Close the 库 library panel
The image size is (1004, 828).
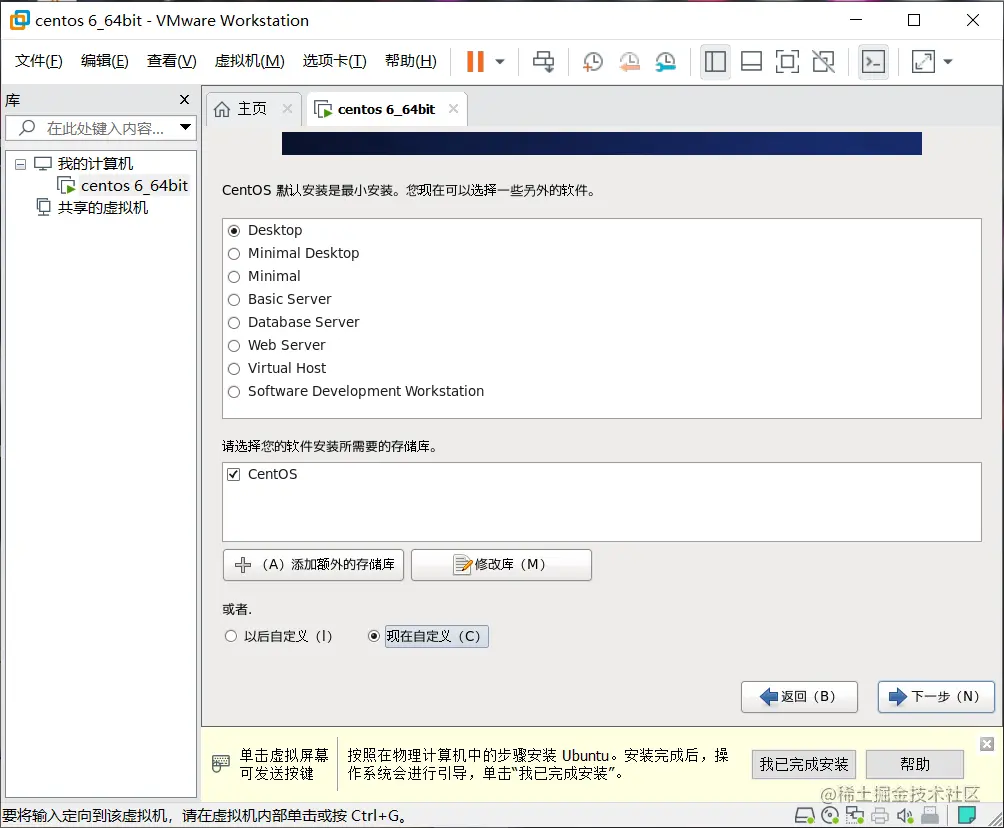[184, 99]
